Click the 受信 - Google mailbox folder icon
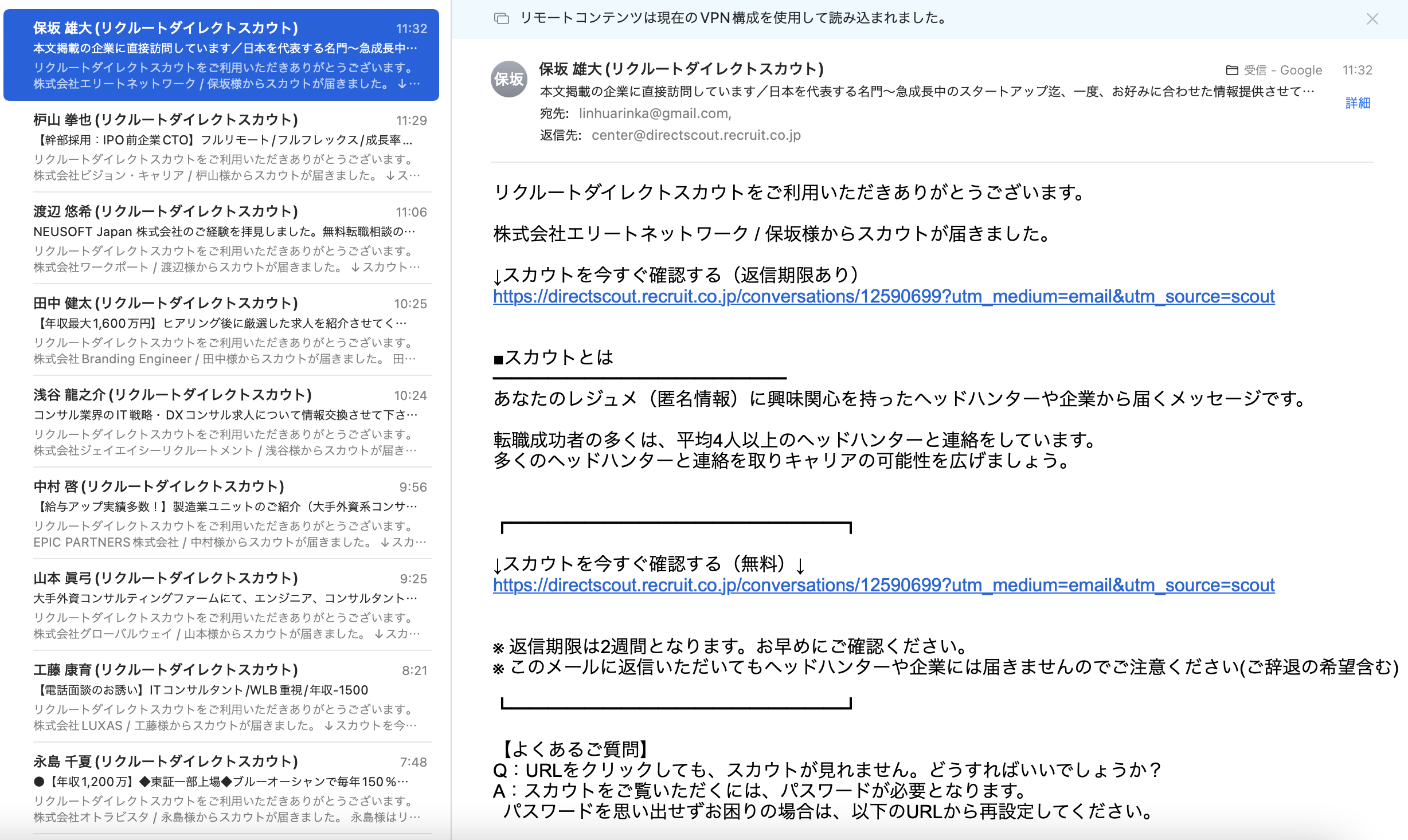This screenshot has width=1408, height=840. (1232, 70)
